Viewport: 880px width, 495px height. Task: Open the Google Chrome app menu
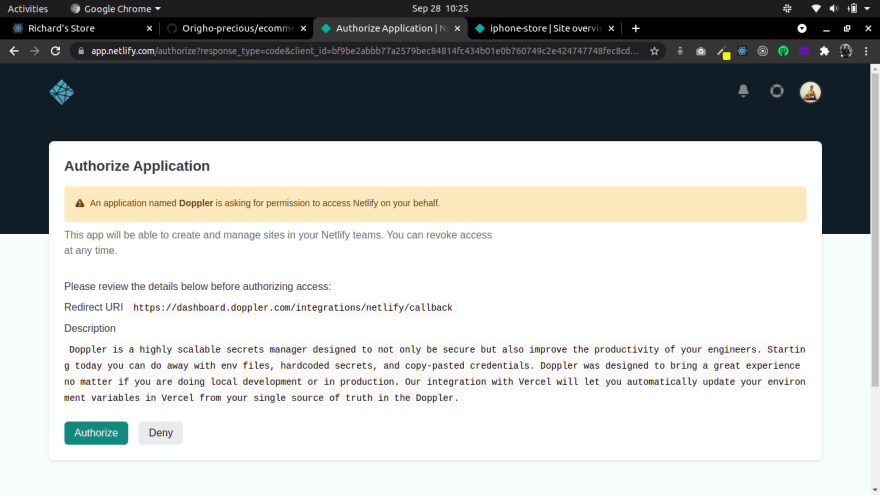(116, 8)
